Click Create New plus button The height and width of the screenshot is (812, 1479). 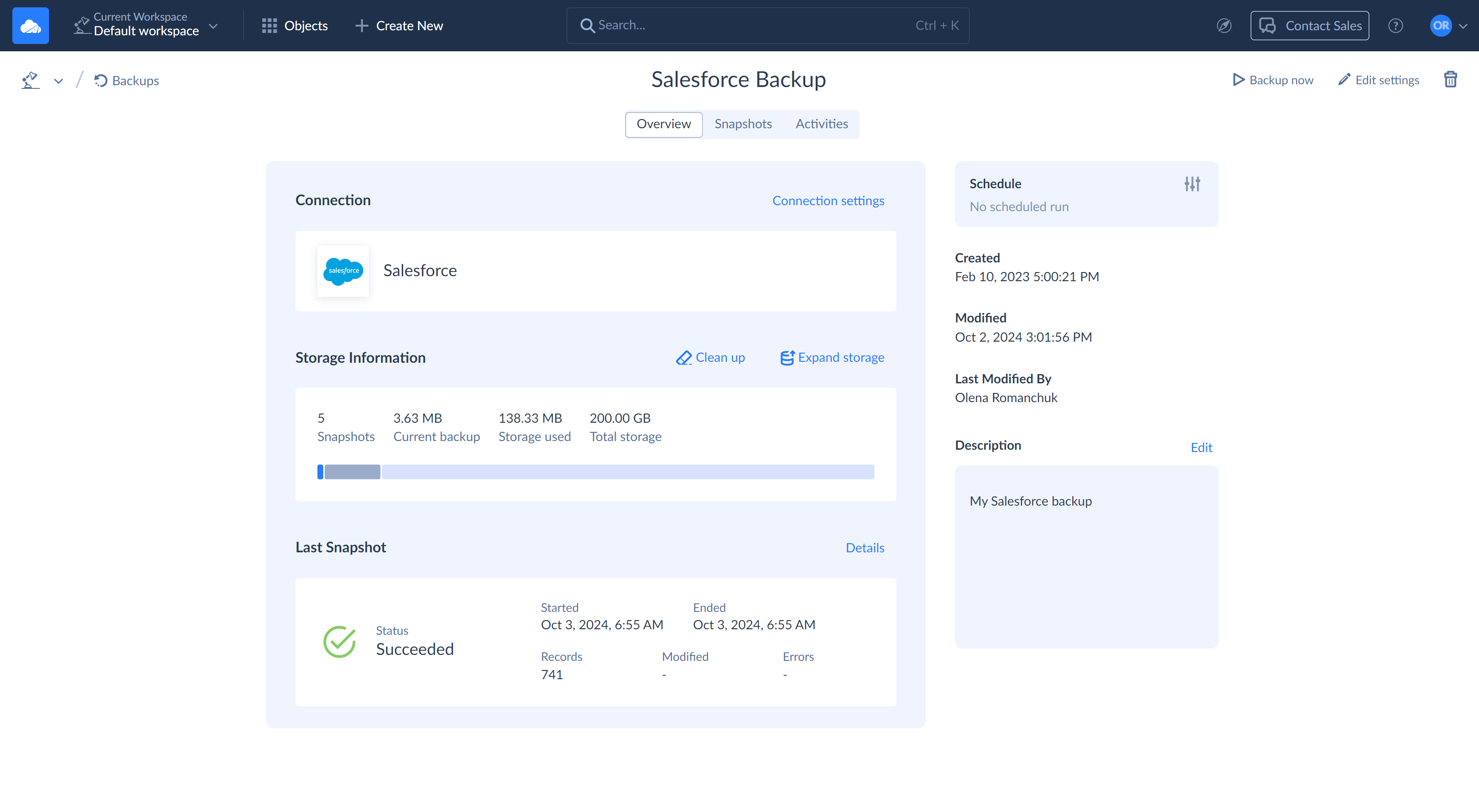[399, 25]
